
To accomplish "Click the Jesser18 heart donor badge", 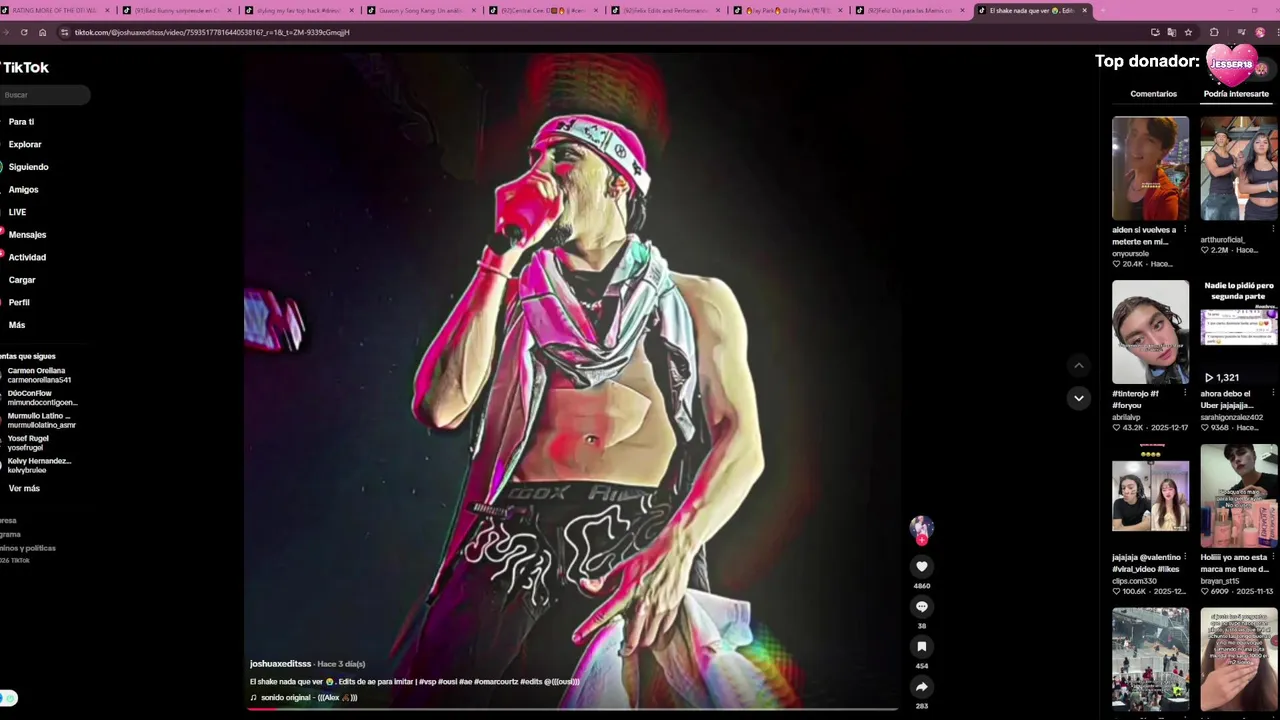I will pyautogui.click(x=1232, y=64).
